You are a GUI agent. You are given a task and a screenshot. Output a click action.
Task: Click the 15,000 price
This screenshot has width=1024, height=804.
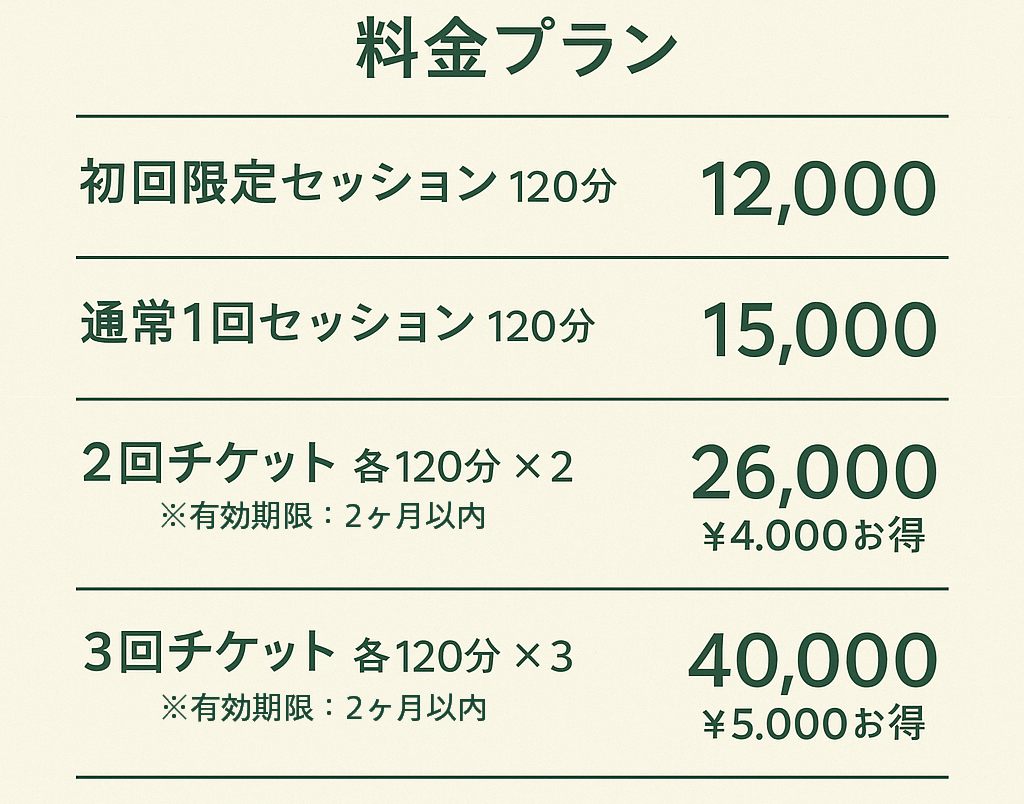820,331
